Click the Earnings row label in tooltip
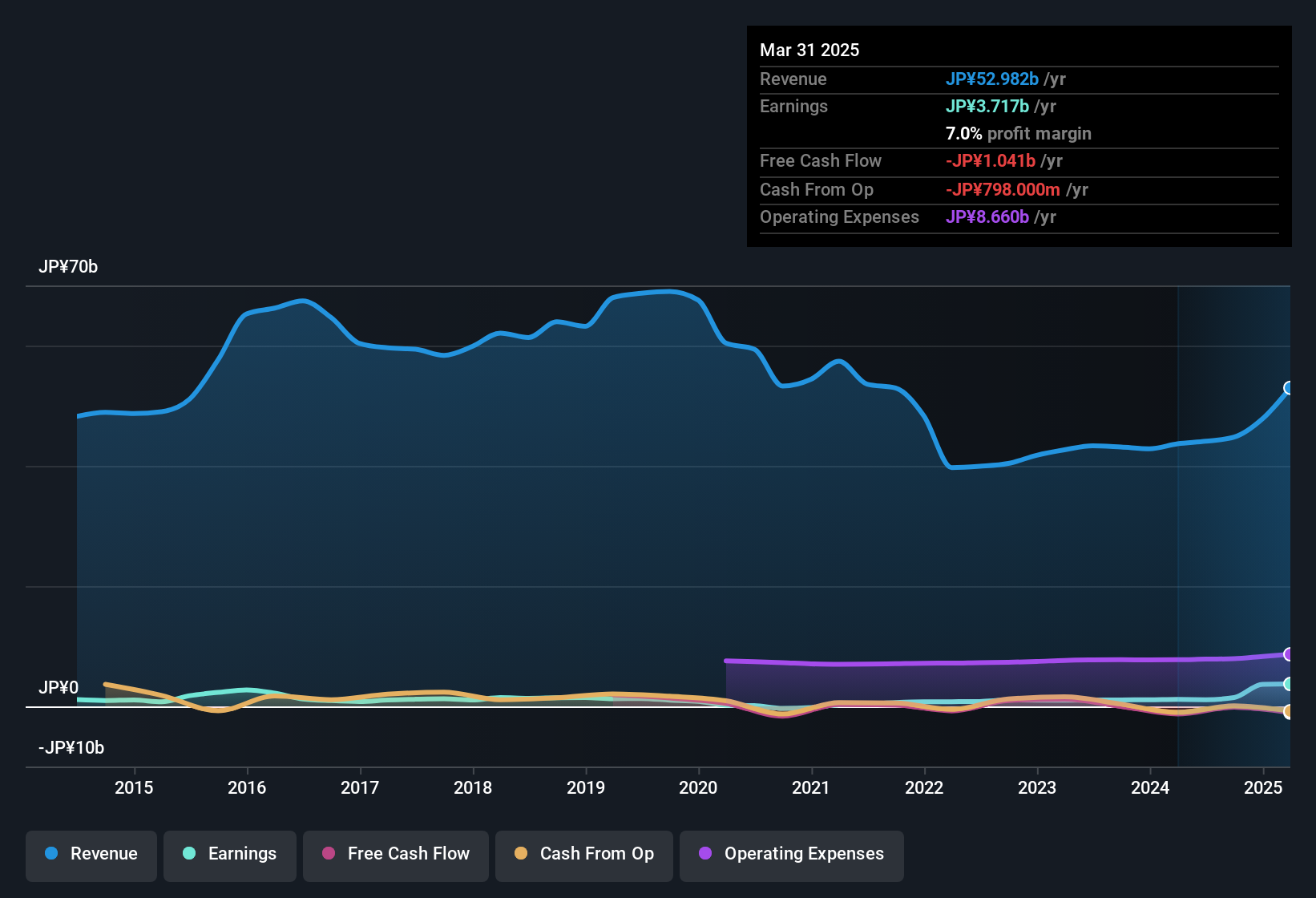Viewport: 1316px width, 898px height. click(793, 106)
